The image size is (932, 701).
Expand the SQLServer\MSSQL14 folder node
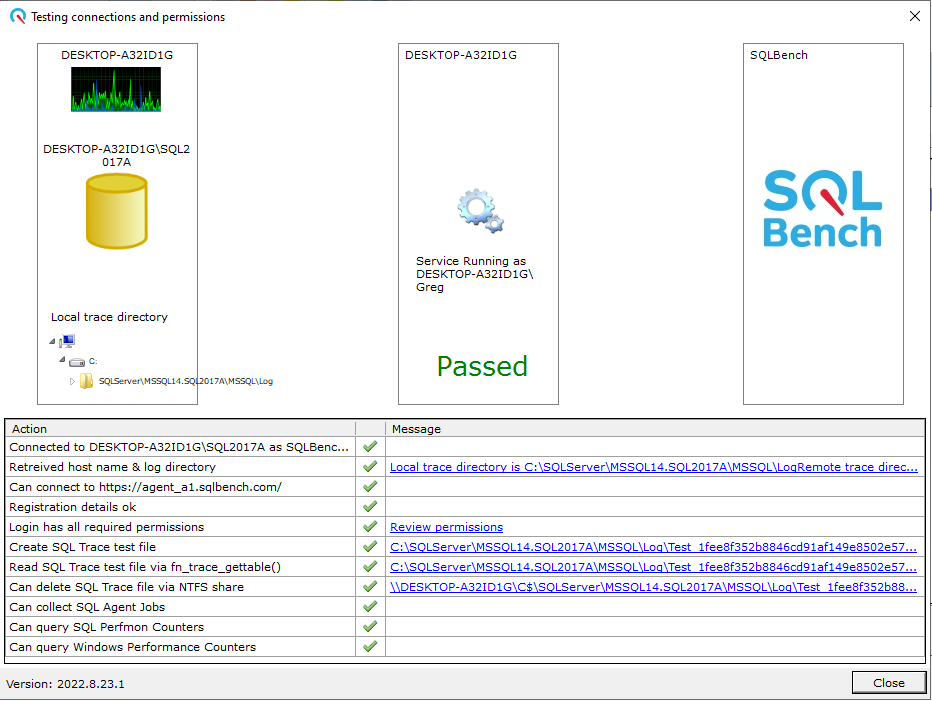point(74,380)
